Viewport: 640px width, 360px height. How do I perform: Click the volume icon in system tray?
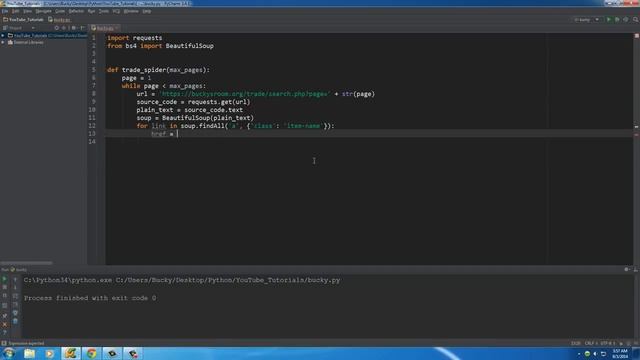[595, 354]
